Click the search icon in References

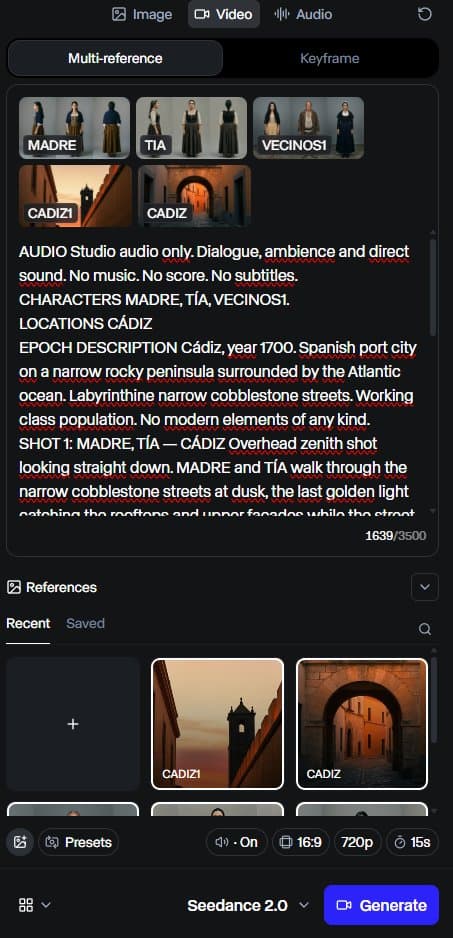(x=425, y=629)
